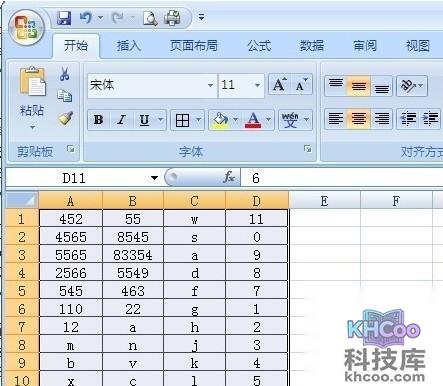Activate the Format Painter brush

(65, 118)
